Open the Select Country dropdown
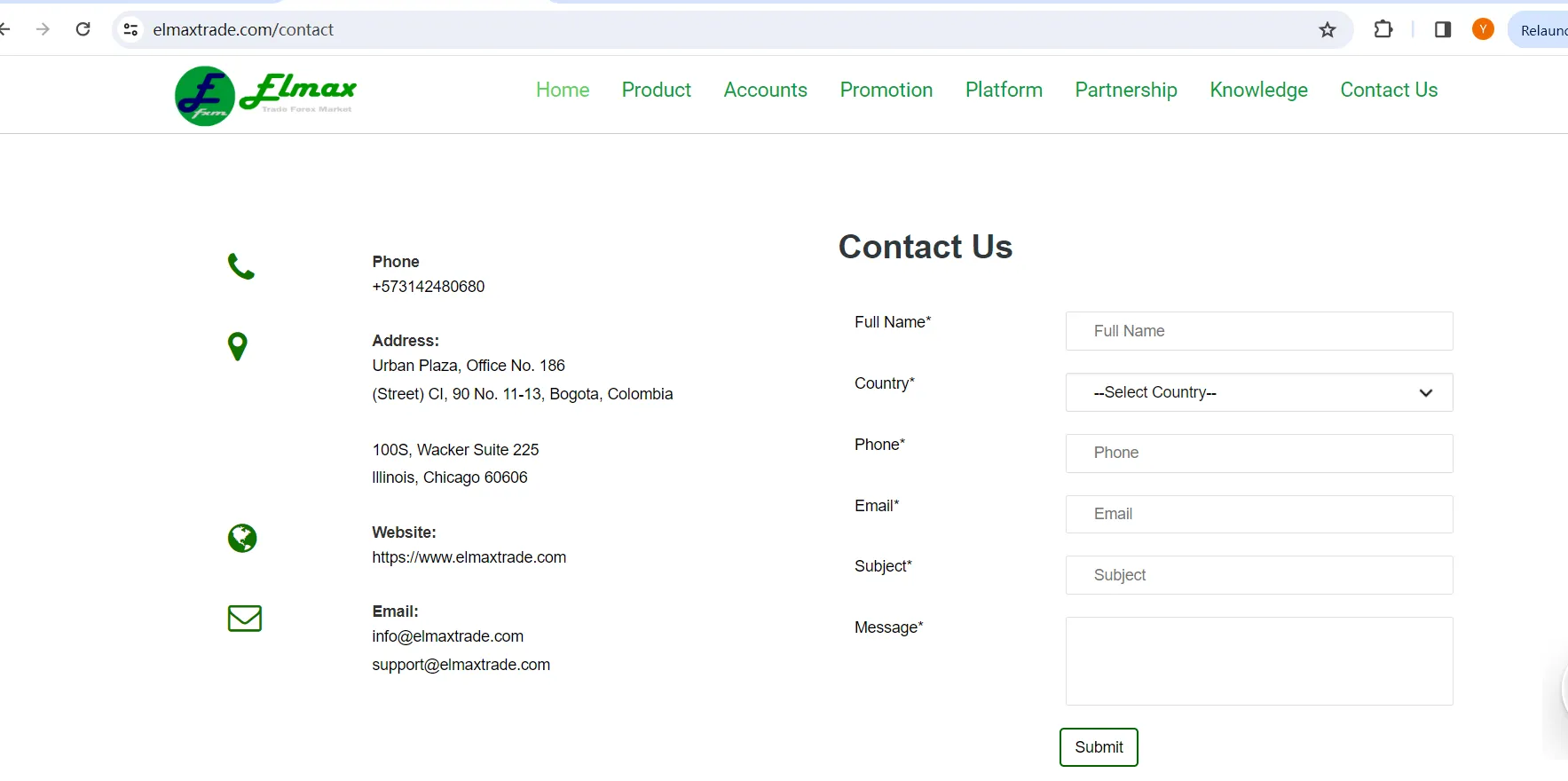The width and height of the screenshot is (1568, 781). 1259,392
